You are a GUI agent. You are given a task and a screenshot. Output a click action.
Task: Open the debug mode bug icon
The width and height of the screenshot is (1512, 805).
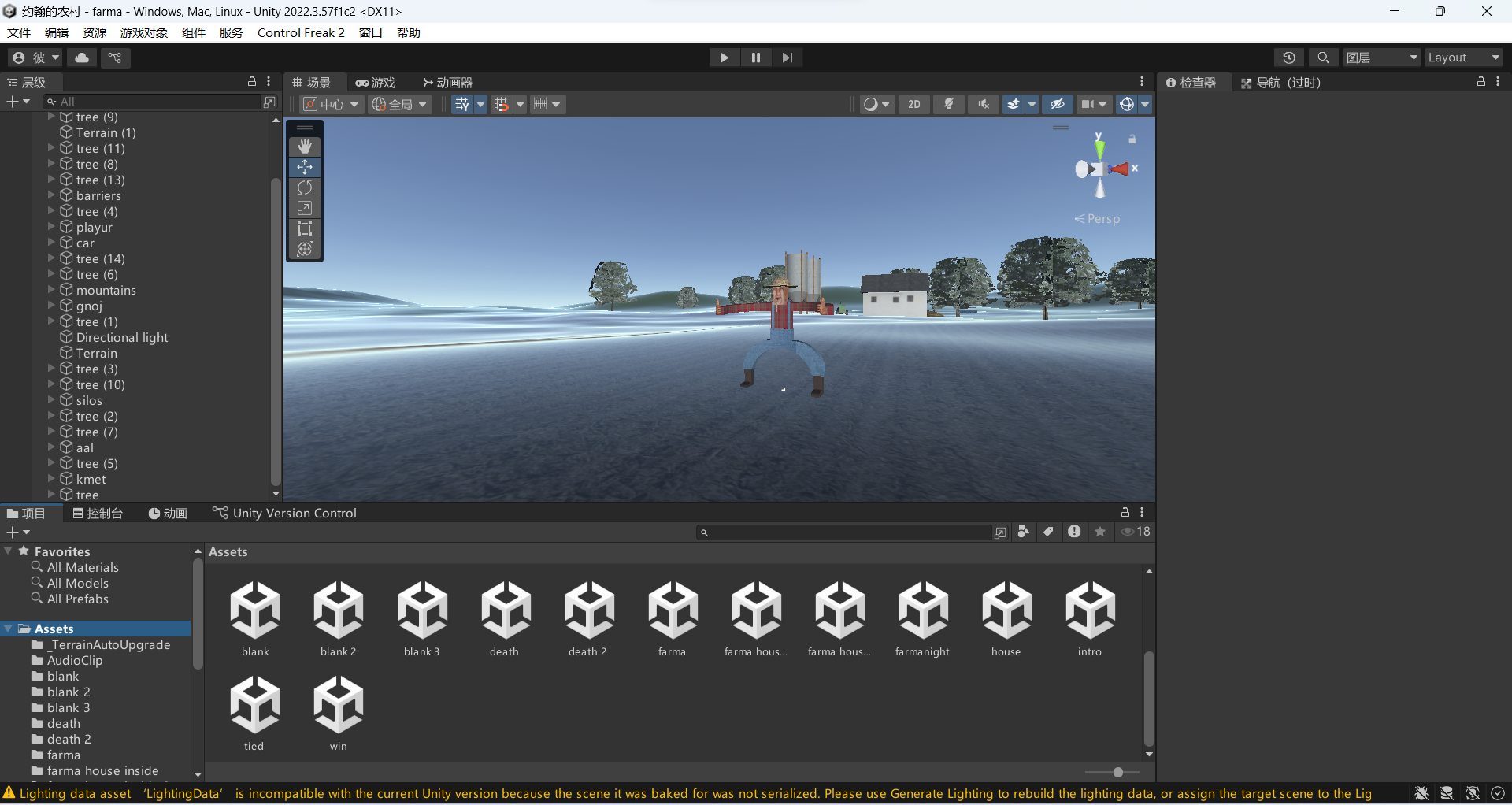(x=1421, y=793)
